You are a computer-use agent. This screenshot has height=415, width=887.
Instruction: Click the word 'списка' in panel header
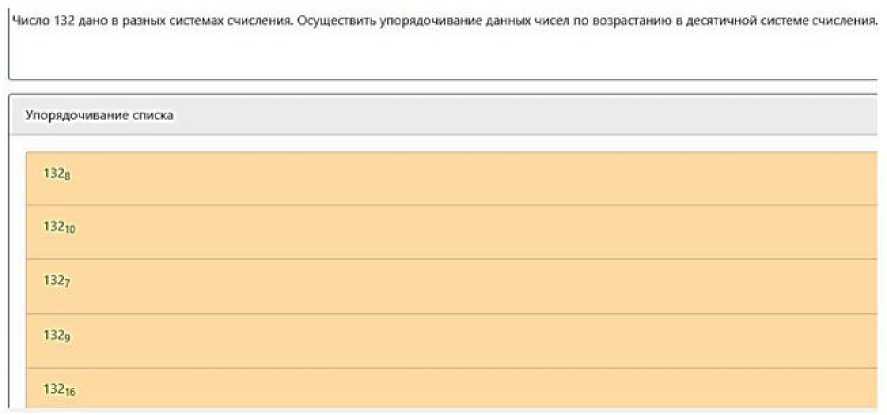coord(154,116)
